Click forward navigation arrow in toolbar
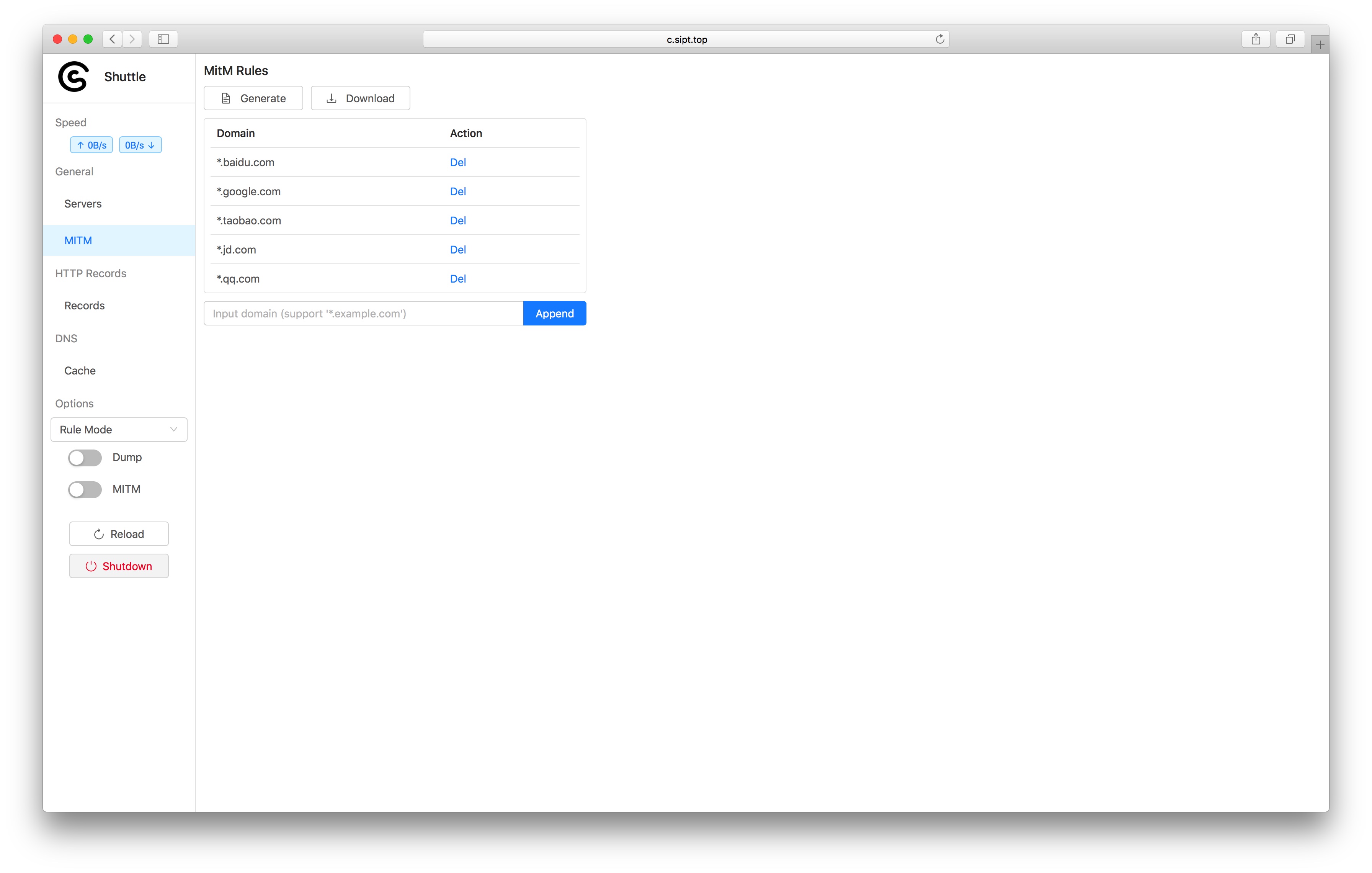 [x=133, y=38]
